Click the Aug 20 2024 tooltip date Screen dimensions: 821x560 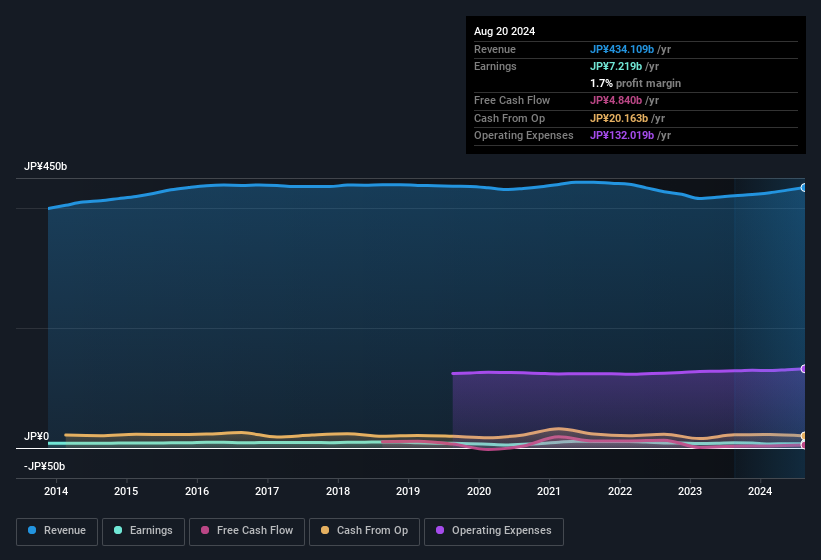click(x=504, y=31)
